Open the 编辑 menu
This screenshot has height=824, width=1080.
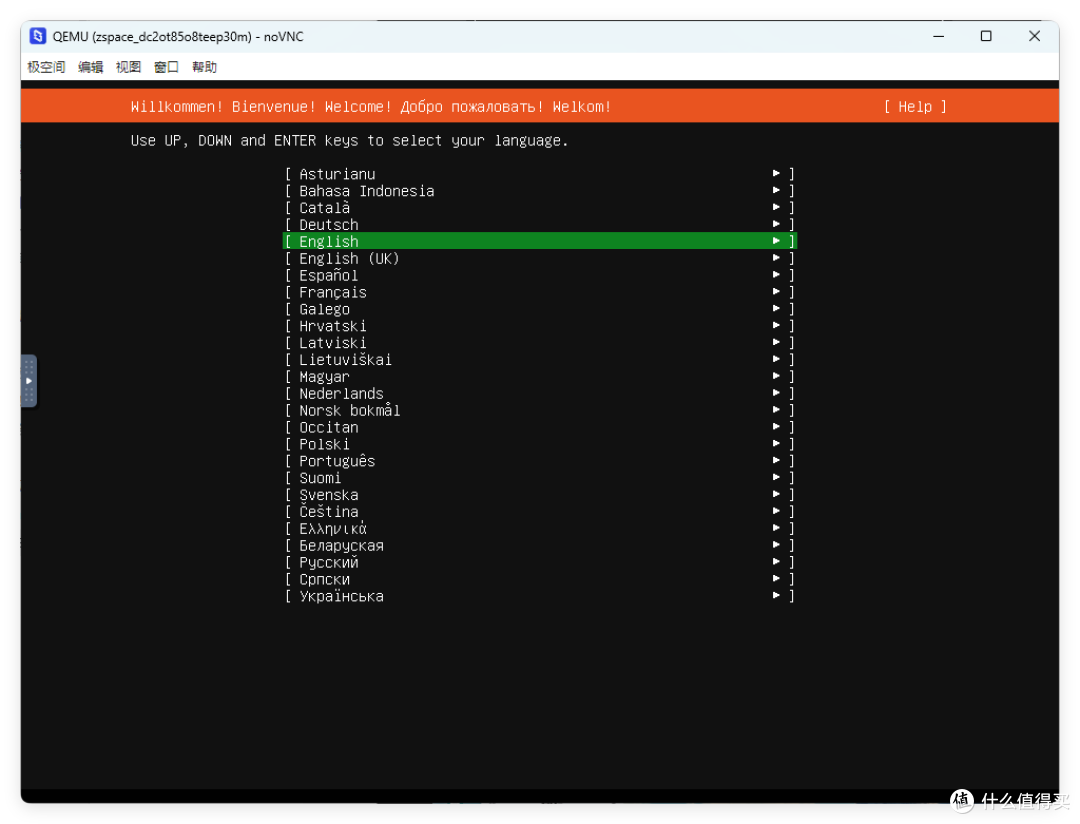tap(90, 67)
